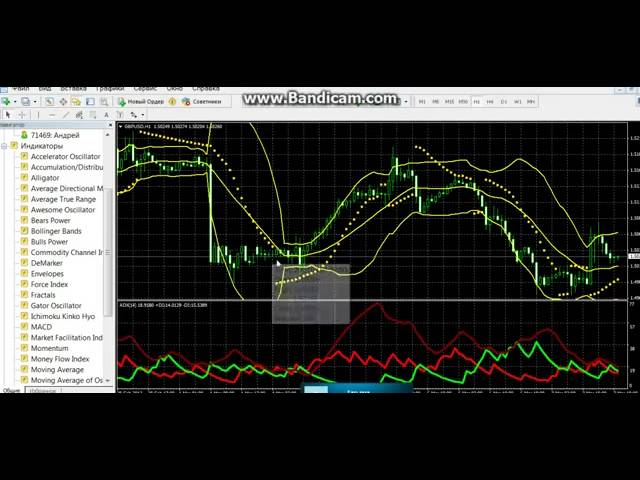Open the Сервис menu
640x480 pixels.
pos(145,89)
